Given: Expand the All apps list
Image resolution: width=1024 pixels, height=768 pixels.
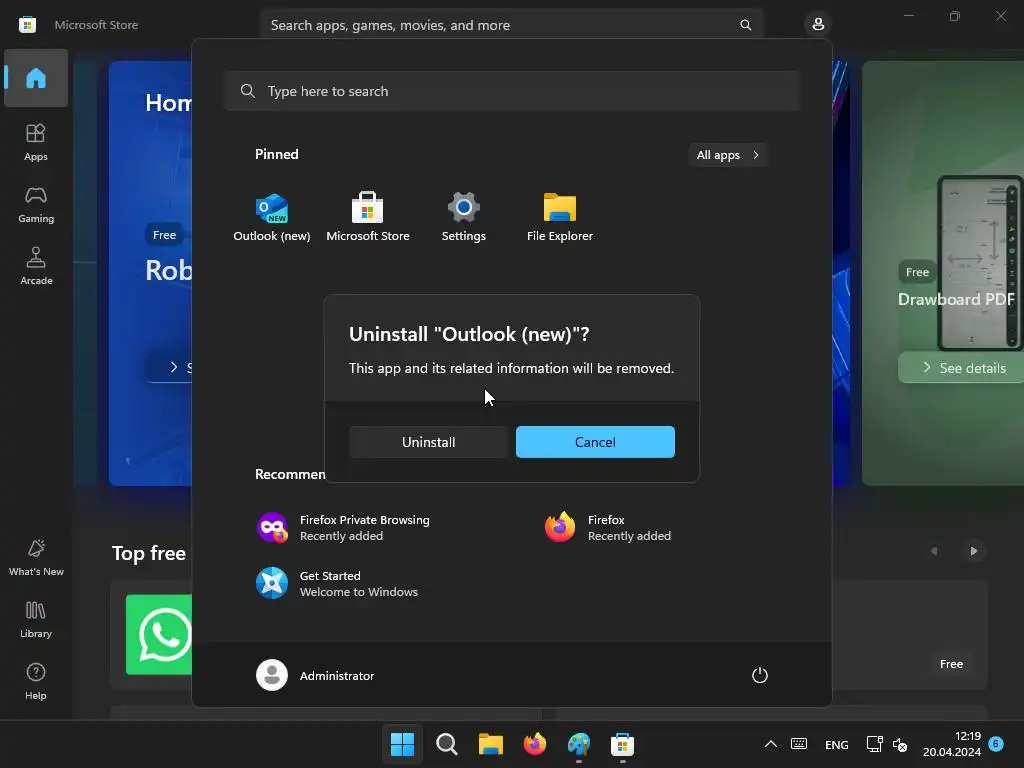Looking at the screenshot, I should click(728, 155).
